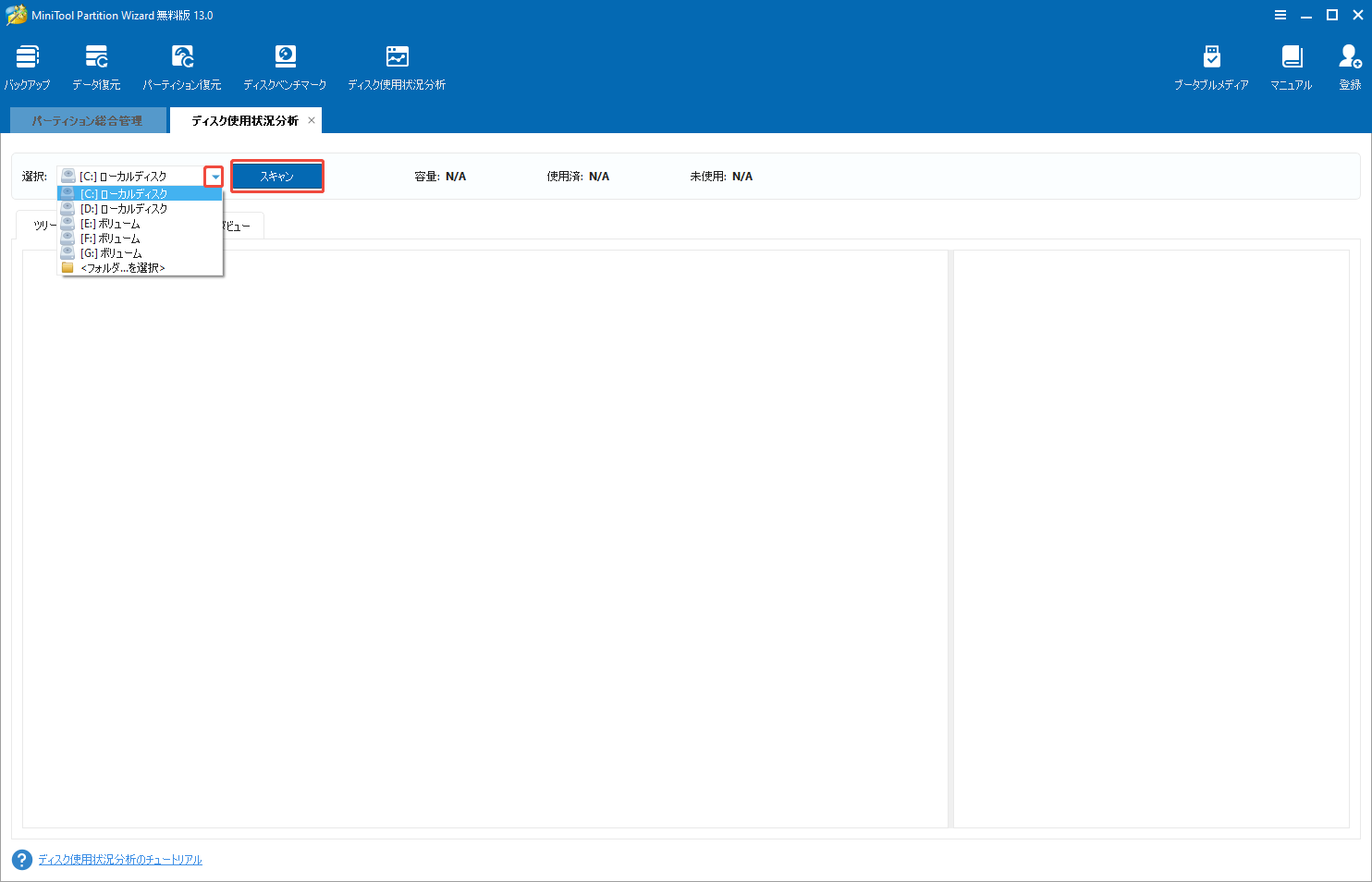Screen dimensions: 1372x882
Task: Open the バックアップ backup tool
Action: click(28, 67)
